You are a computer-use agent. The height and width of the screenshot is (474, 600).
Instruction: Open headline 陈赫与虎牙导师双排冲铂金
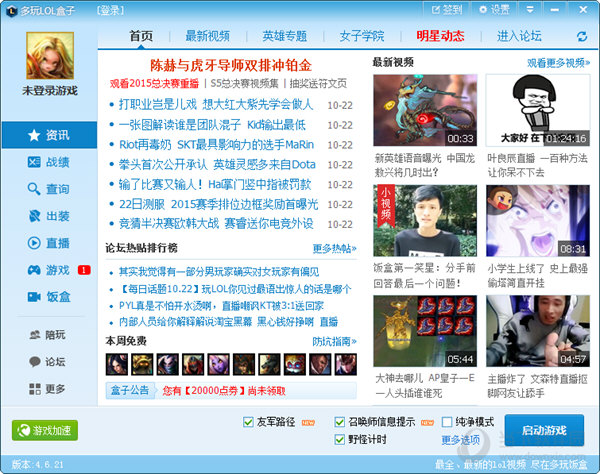231,65
